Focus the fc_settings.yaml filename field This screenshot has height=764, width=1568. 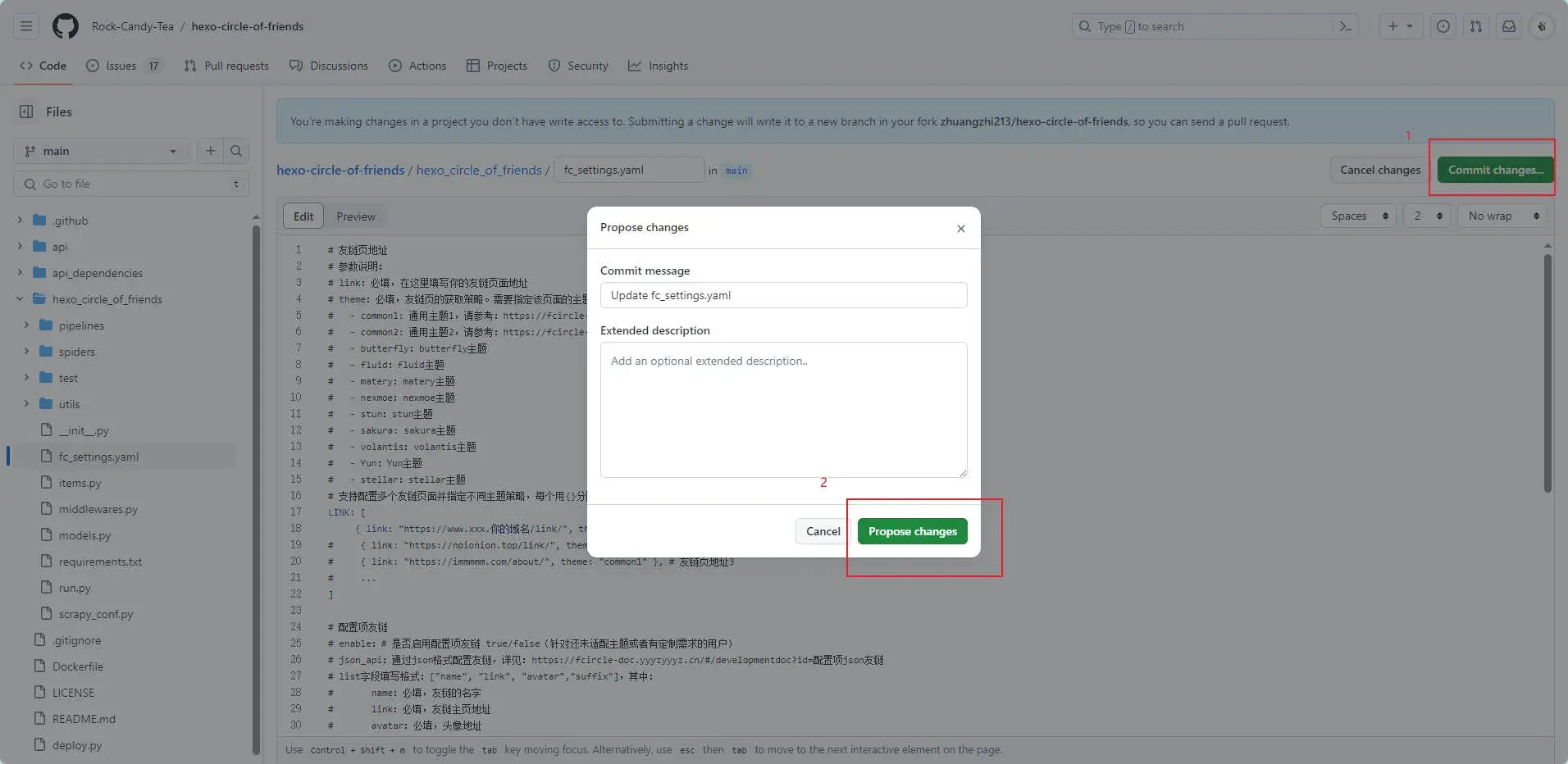pyautogui.click(x=629, y=170)
